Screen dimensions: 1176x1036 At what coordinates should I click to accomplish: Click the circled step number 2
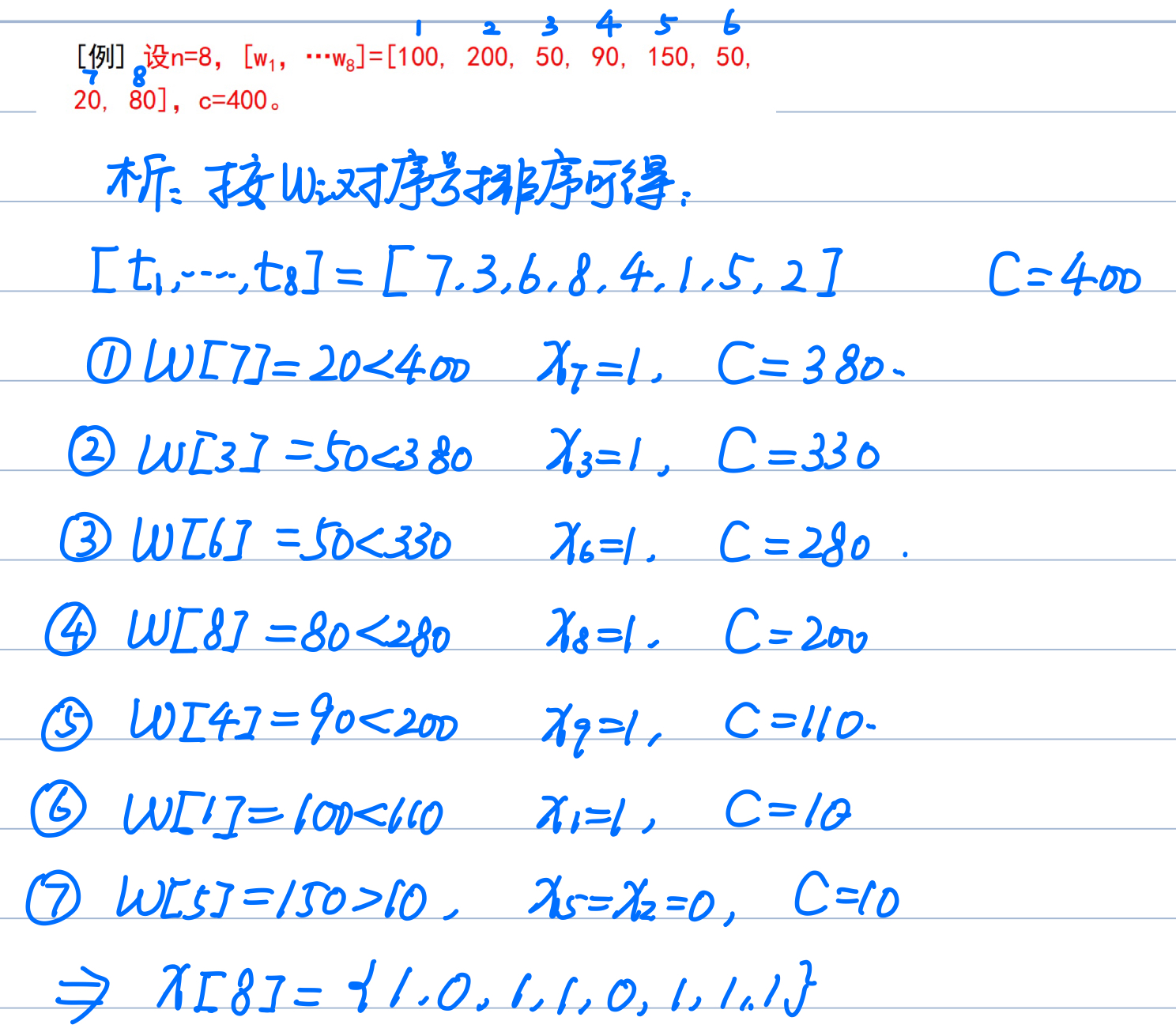[x=92, y=450]
